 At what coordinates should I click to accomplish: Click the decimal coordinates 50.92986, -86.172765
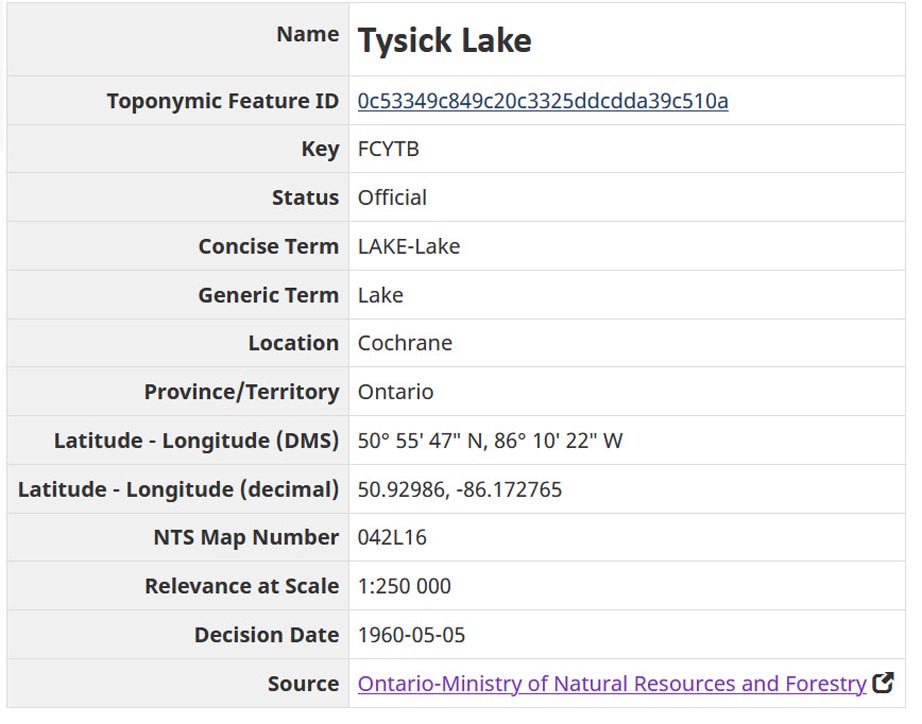[460, 490]
